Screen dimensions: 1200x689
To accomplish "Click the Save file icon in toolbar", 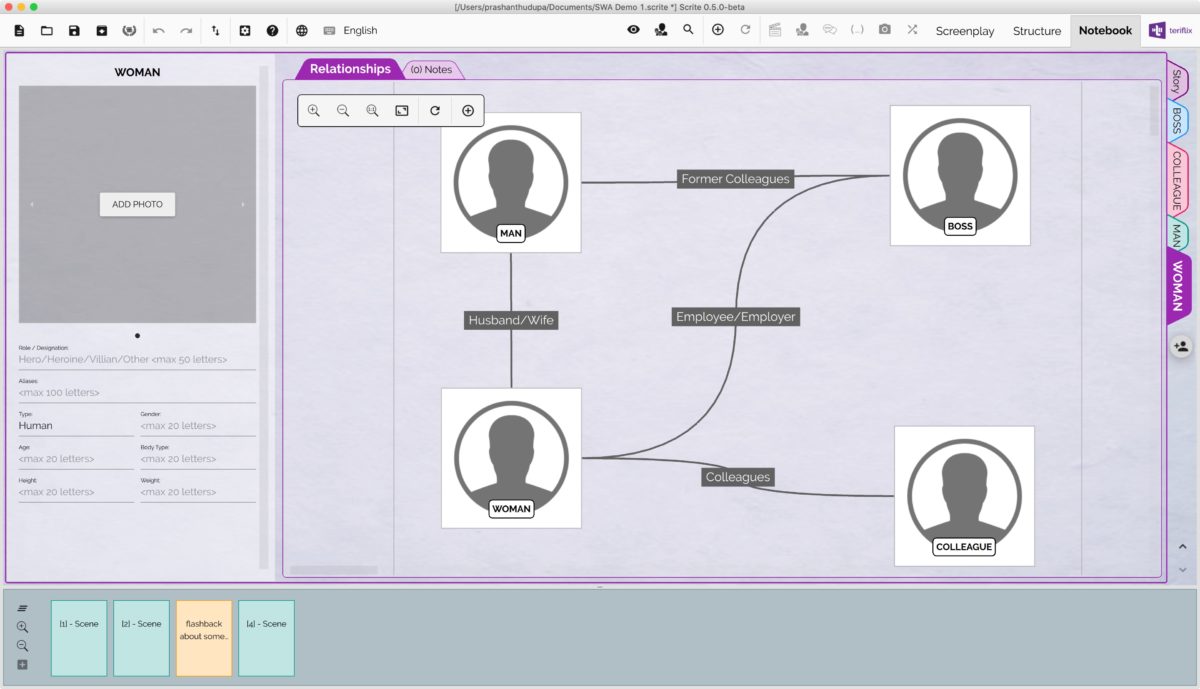I will pyautogui.click(x=74, y=31).
